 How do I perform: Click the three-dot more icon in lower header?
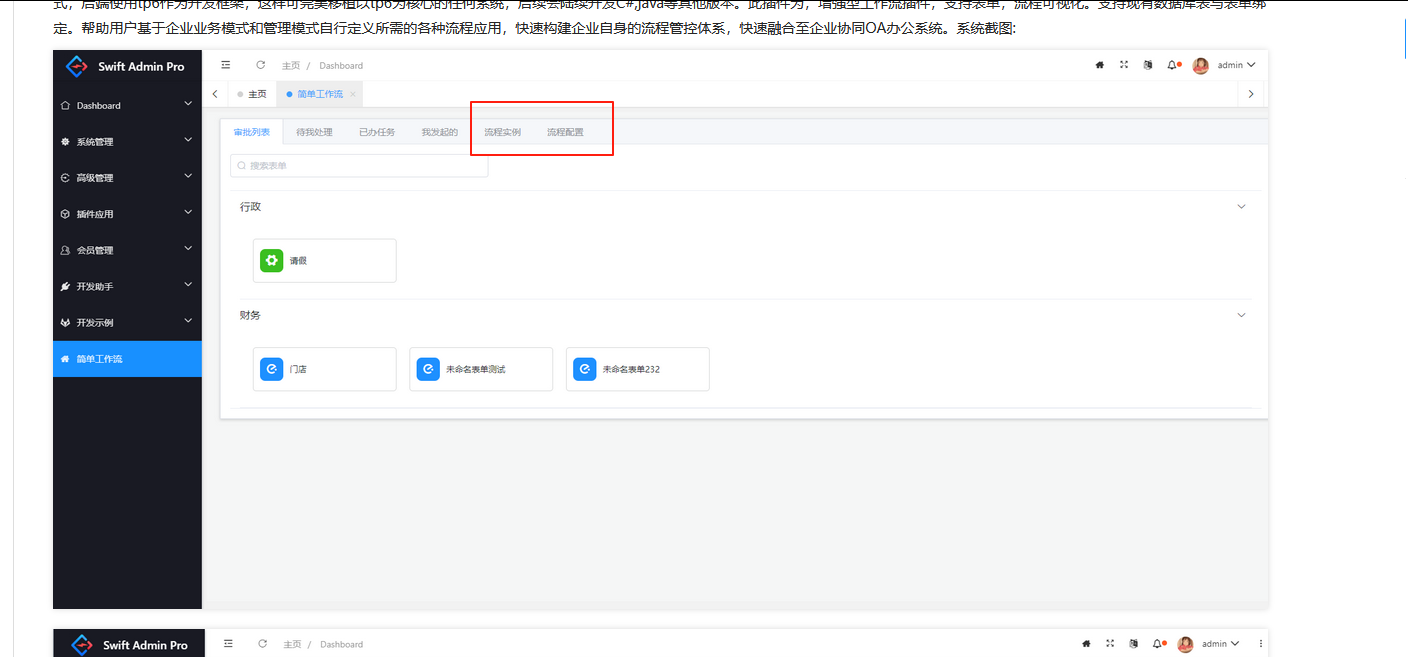tap(1260, 644)
